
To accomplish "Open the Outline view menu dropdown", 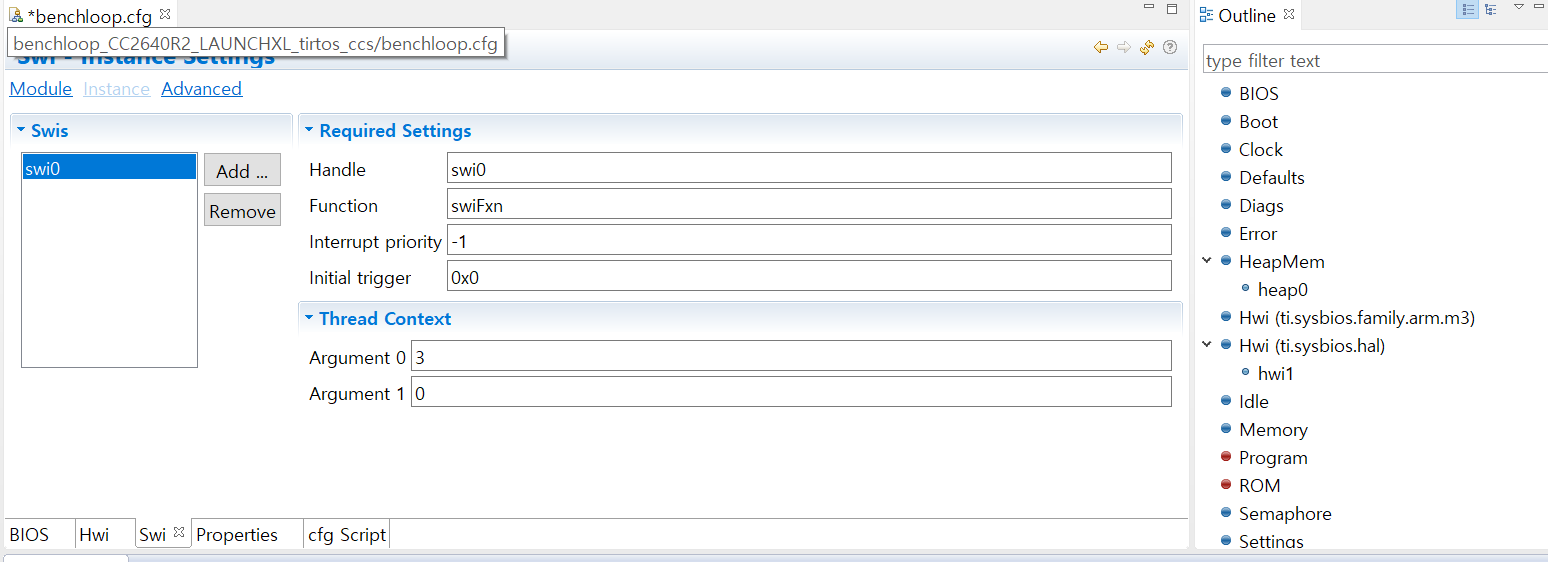I will click(1518, 8).
